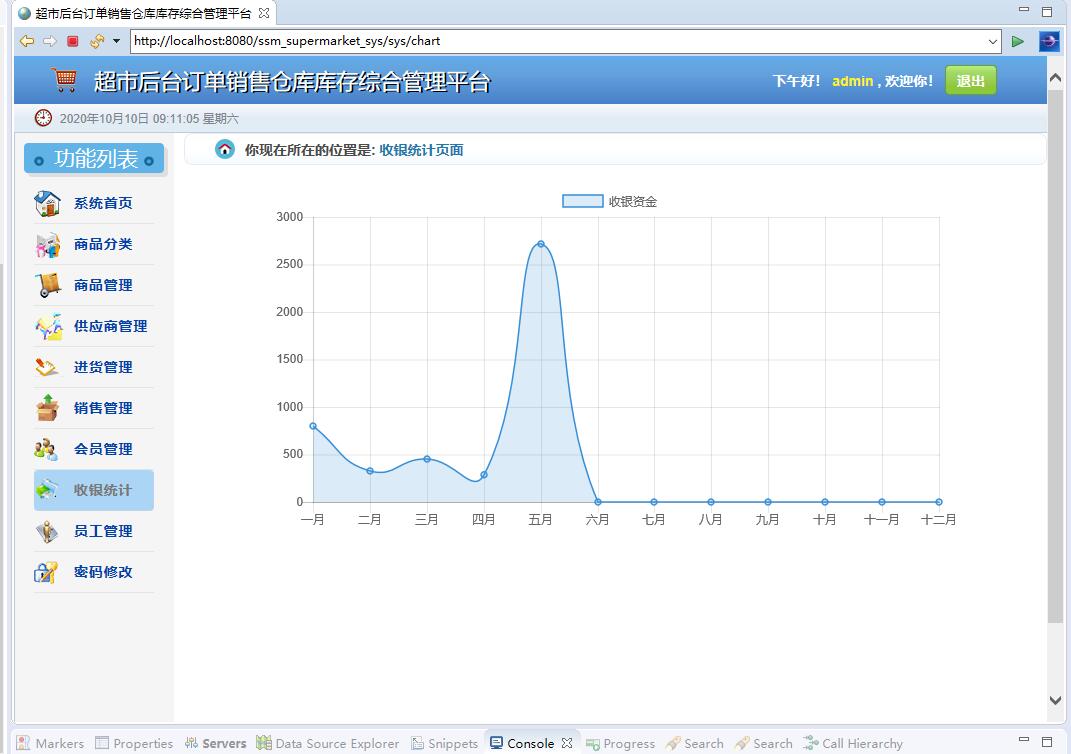Click the shopping cart logo icon

click(65, 80)
